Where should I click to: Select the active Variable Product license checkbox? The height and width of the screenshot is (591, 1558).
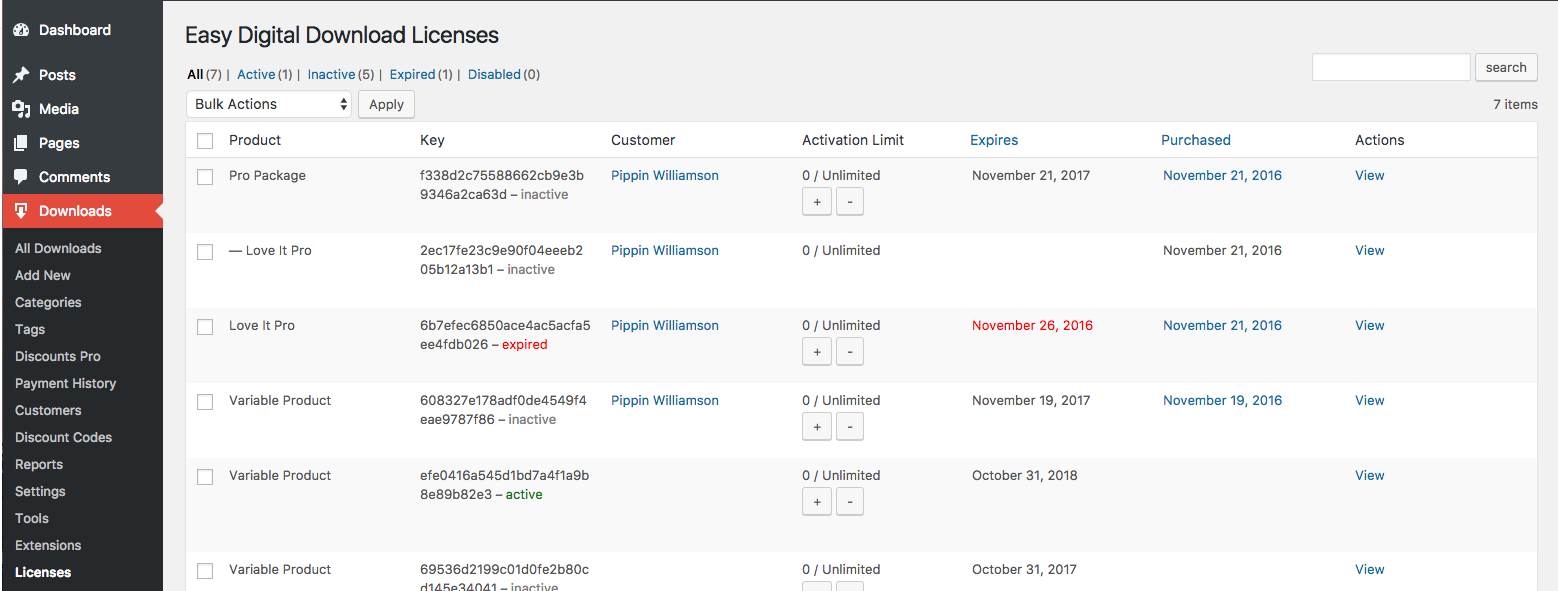point(205,477)
